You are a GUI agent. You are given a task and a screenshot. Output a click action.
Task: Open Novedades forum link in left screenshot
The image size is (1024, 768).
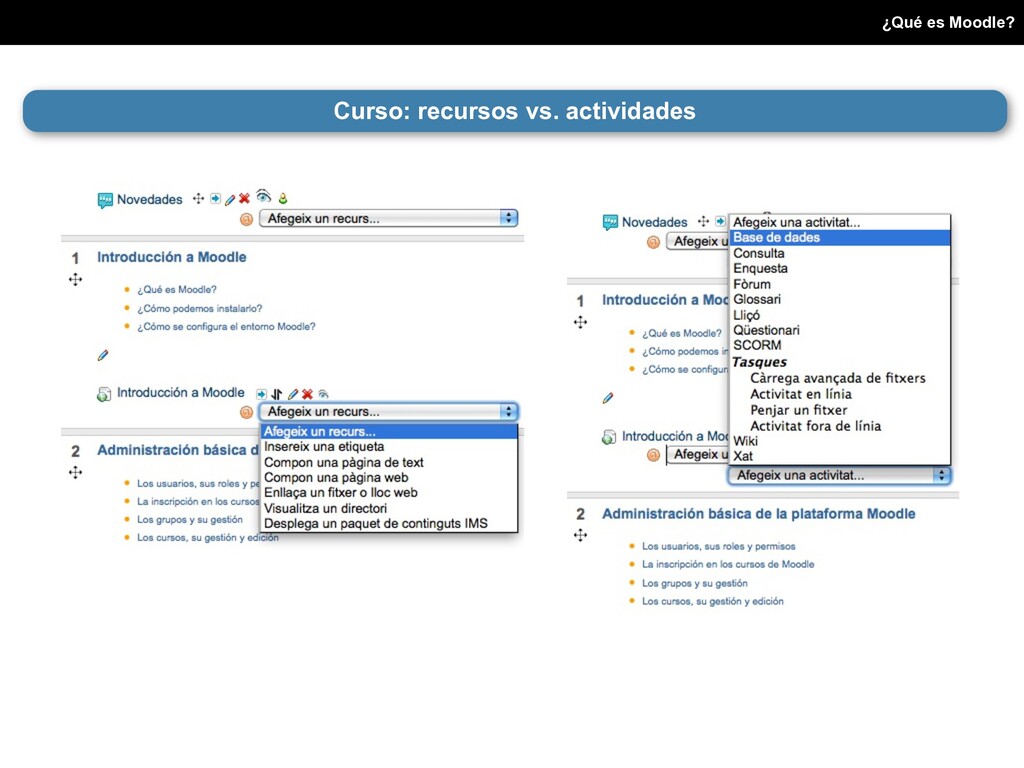point(150,200)
